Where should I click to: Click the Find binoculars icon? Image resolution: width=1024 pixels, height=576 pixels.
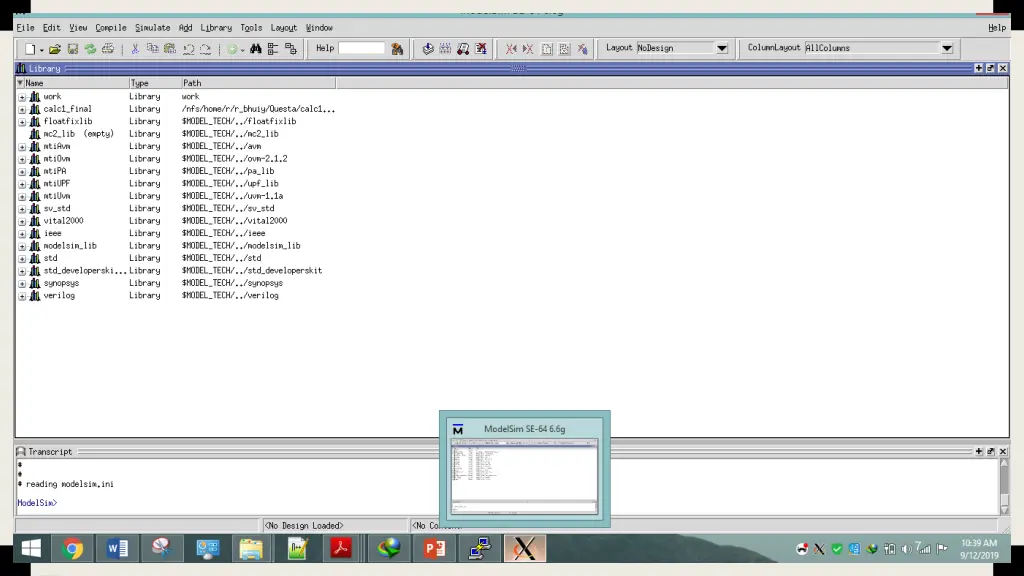[x=255, y=49]
